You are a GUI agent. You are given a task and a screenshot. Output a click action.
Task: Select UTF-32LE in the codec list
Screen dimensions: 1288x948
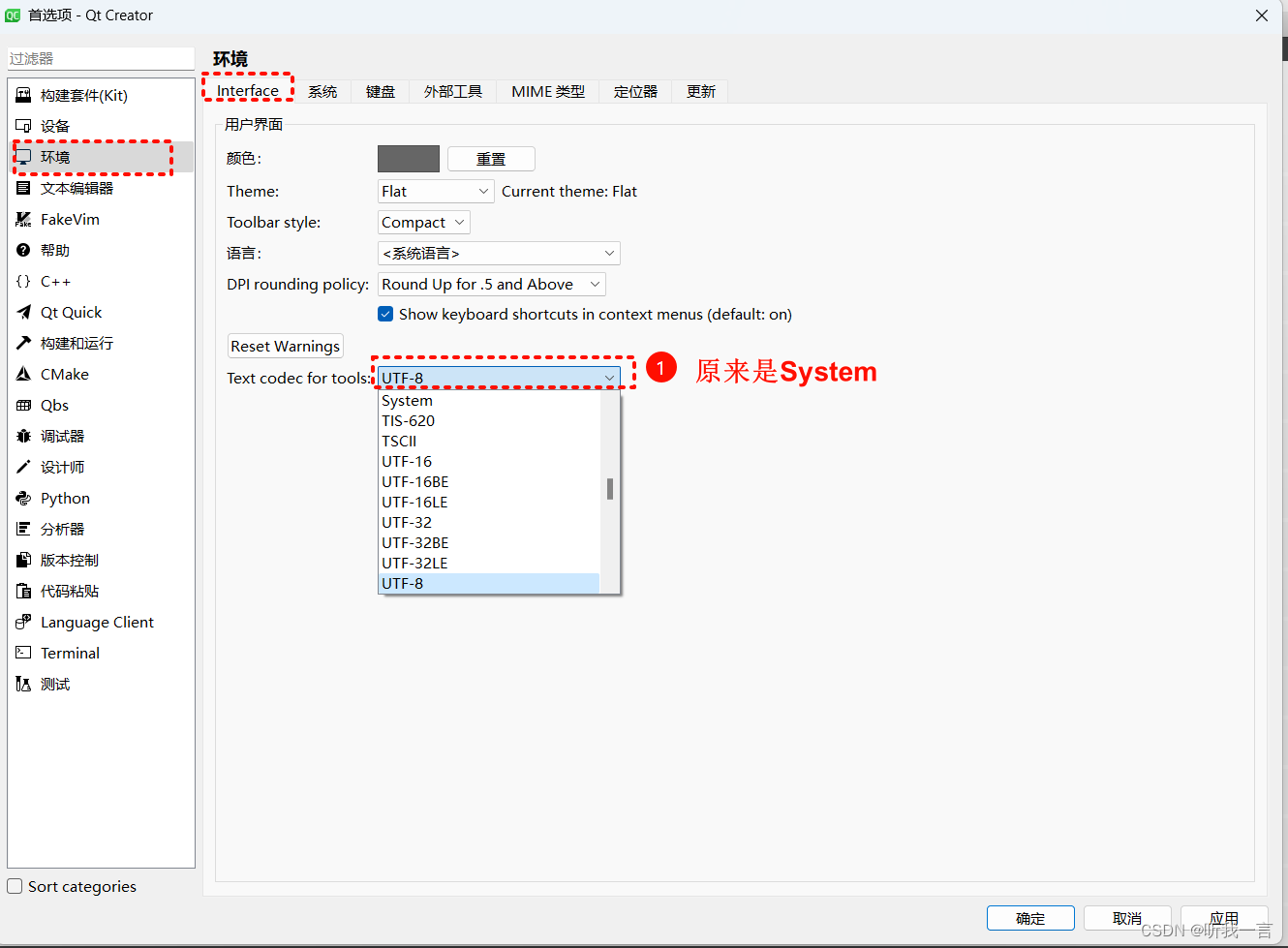489,564
